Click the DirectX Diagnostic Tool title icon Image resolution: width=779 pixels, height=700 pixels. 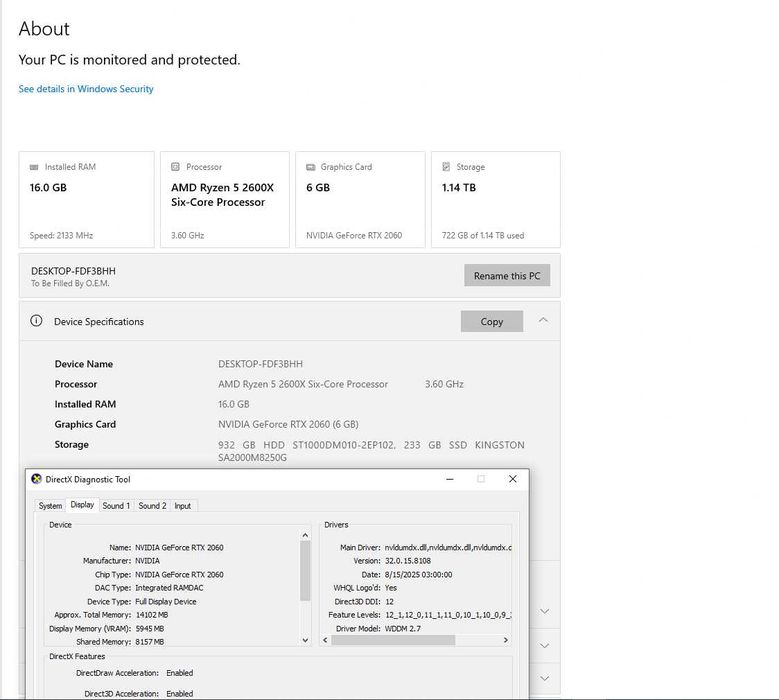tap(36, 479)
